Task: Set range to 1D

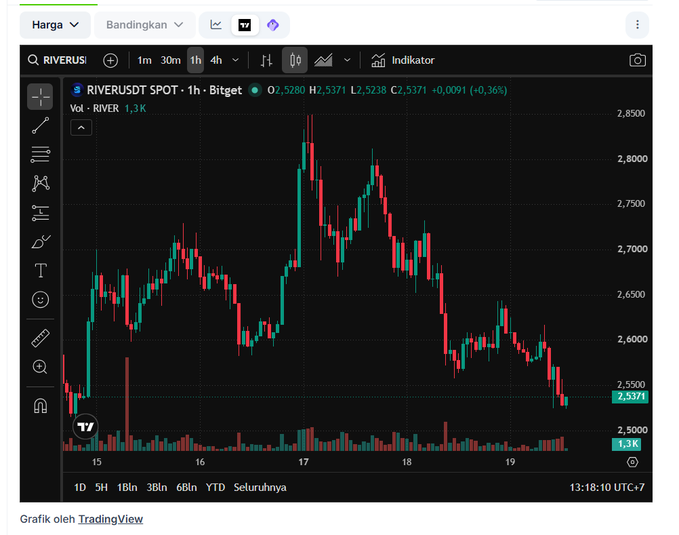Action: 80,487
